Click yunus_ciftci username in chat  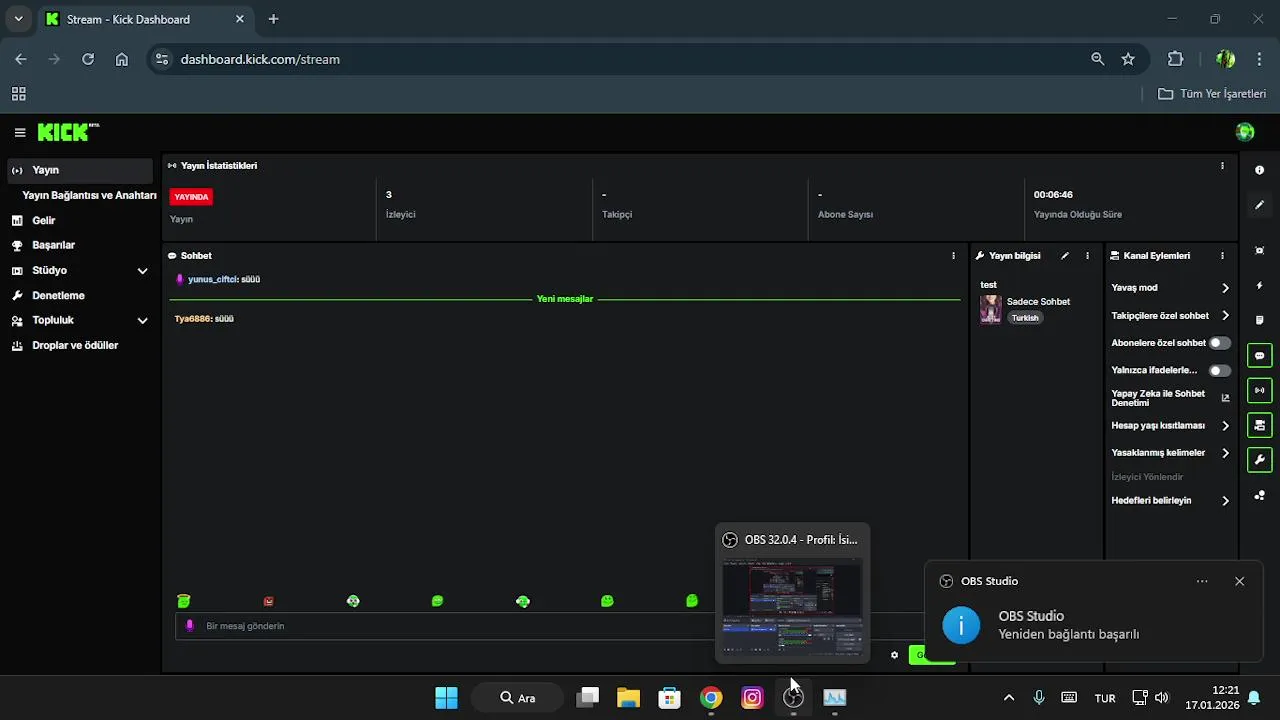point(212,279)
